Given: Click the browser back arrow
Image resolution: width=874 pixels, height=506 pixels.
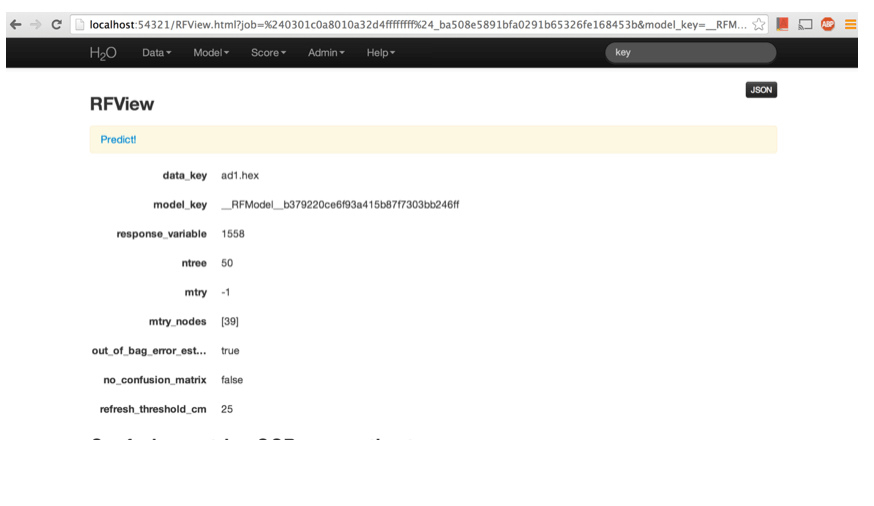Looking at the screenshot, I should click(x=15, y=24).
